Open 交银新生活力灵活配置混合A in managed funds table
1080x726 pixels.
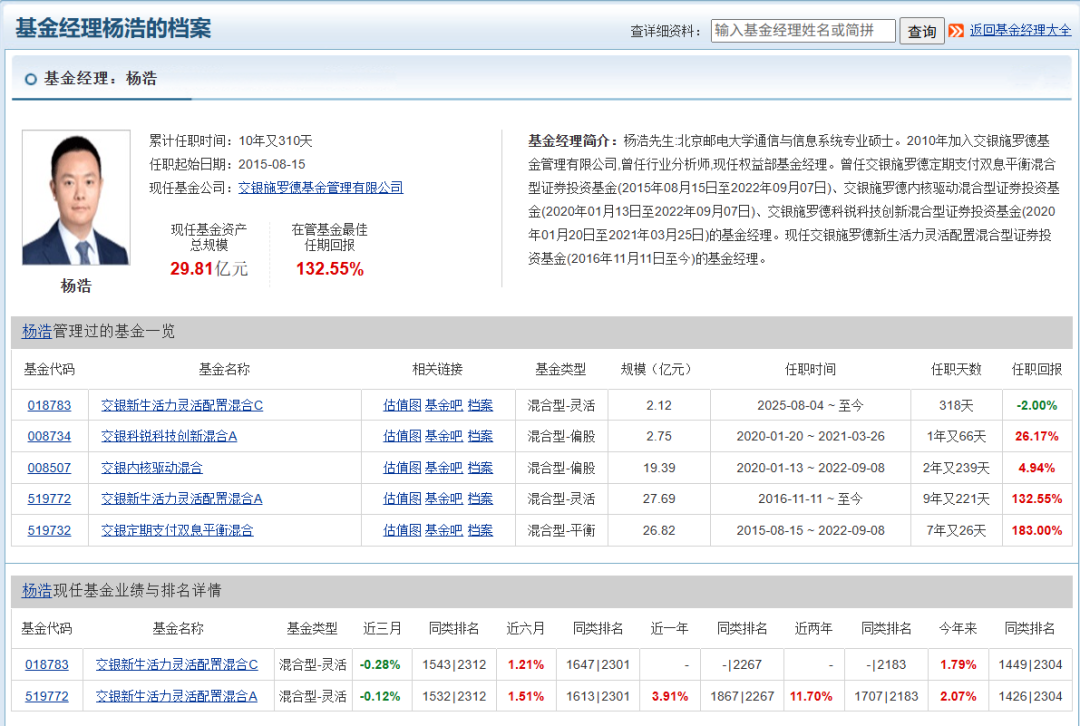point(182,499)
